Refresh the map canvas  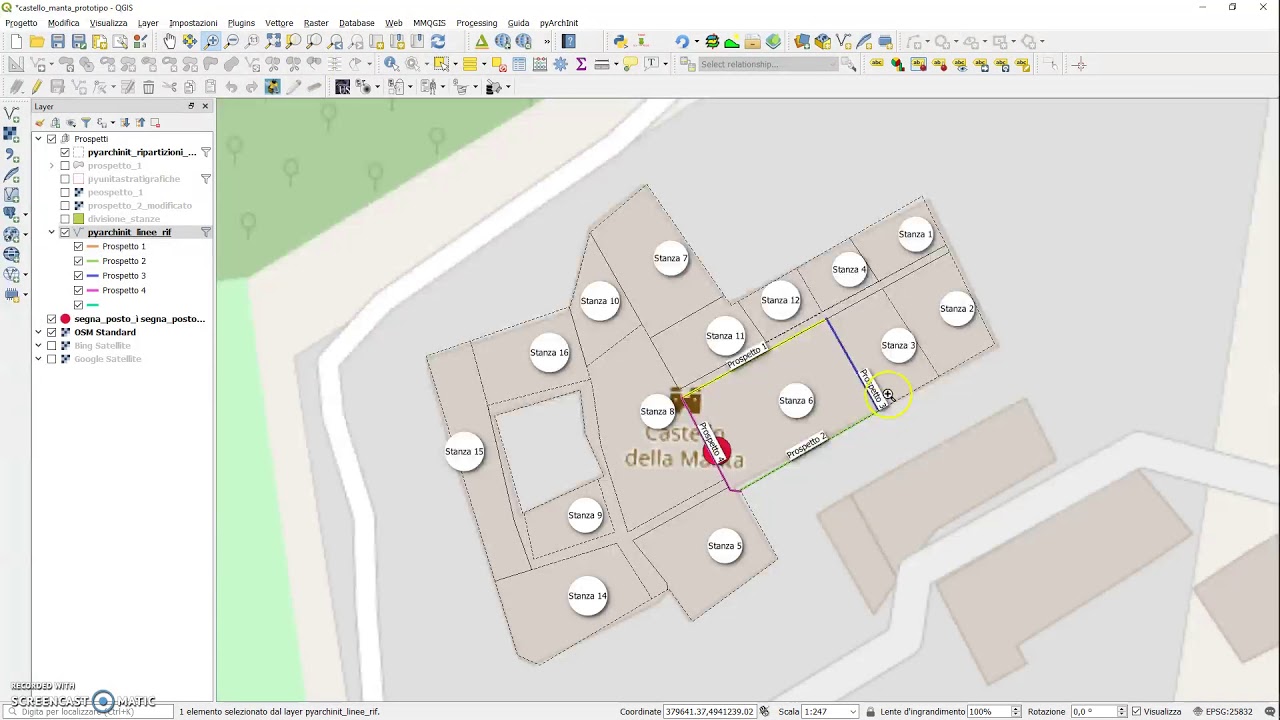[438, 41]
